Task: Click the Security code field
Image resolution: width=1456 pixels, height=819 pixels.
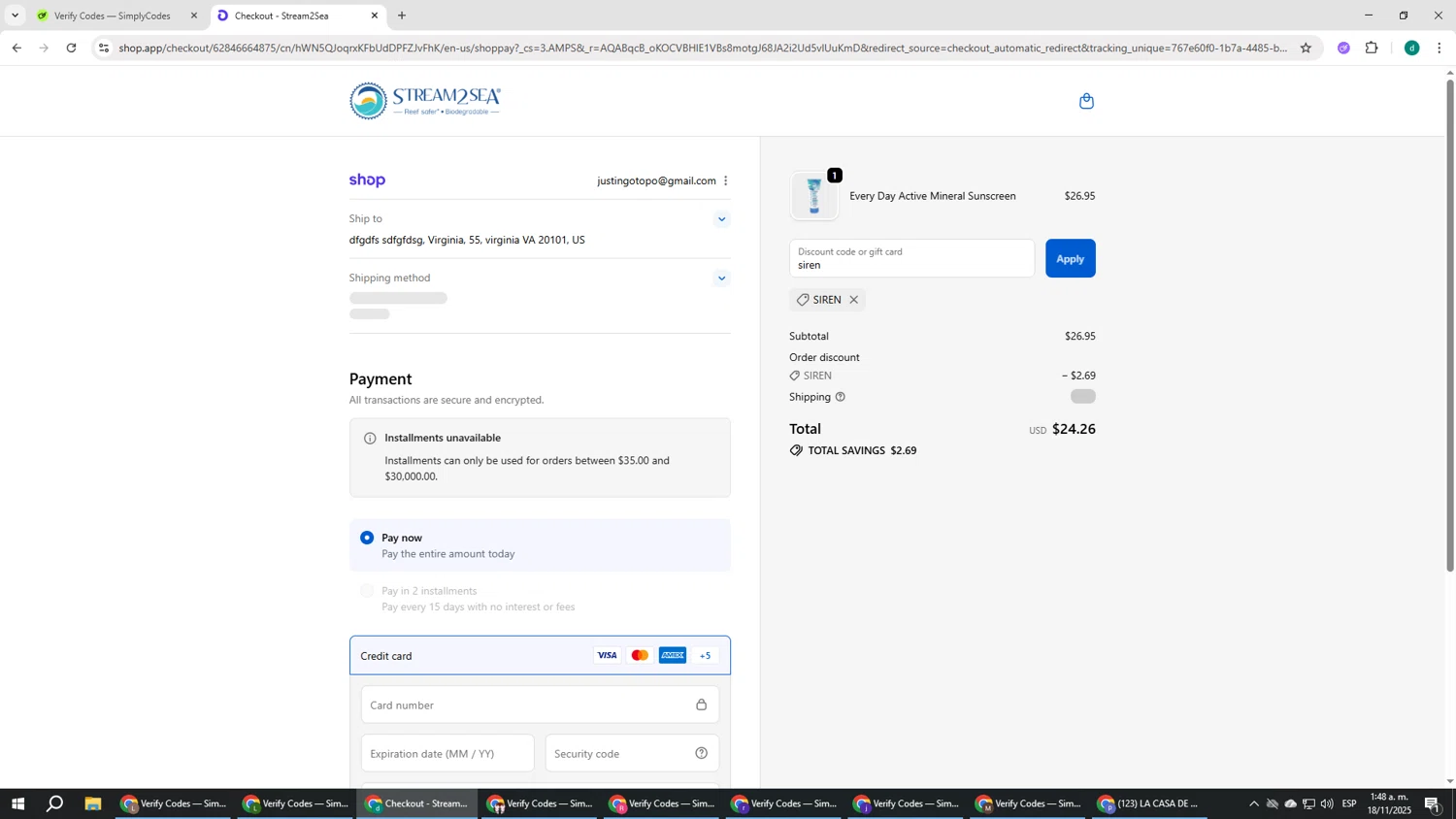Action: [632, 753]
